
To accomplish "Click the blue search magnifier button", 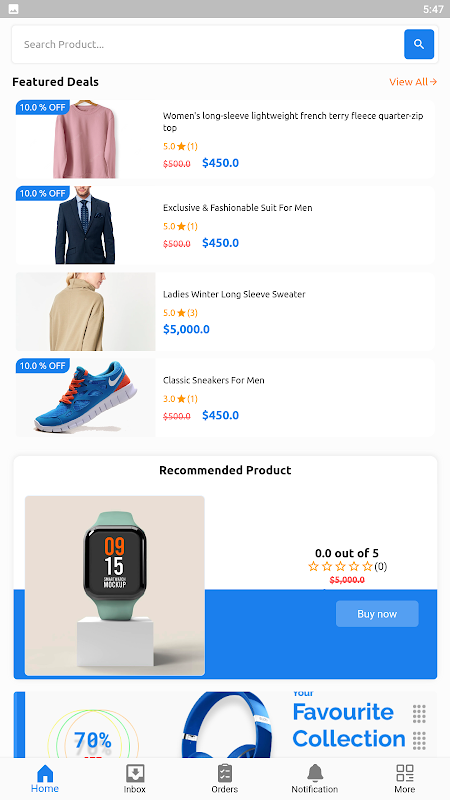I will pos(419,44).
